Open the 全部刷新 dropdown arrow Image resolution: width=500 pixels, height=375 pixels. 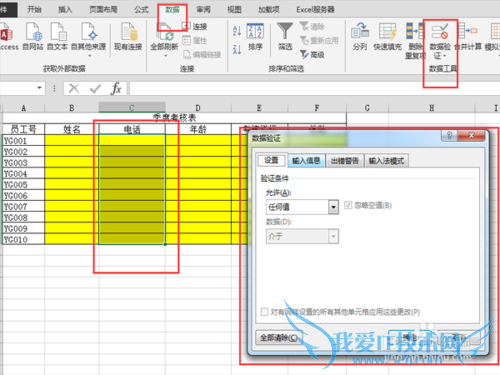(165, 56)
